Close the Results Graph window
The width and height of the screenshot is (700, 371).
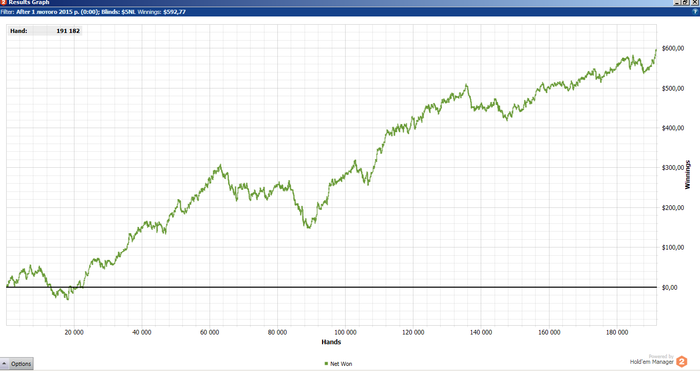point(694,2)
